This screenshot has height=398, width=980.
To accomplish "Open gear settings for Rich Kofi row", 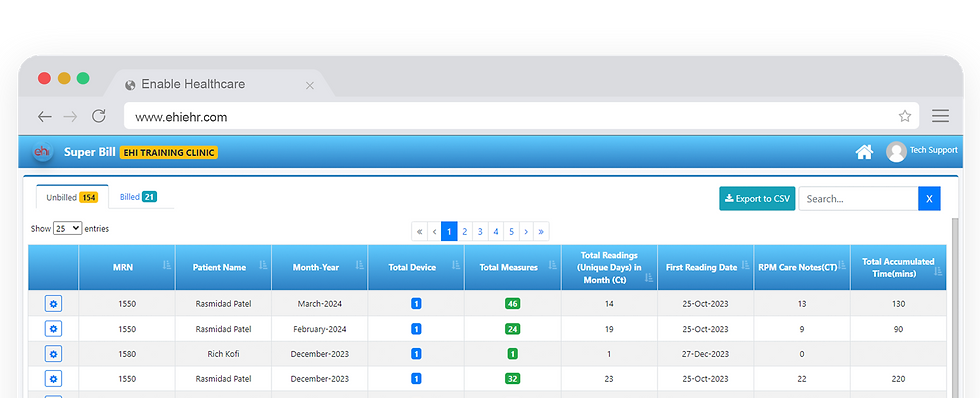I will [53, 354].
